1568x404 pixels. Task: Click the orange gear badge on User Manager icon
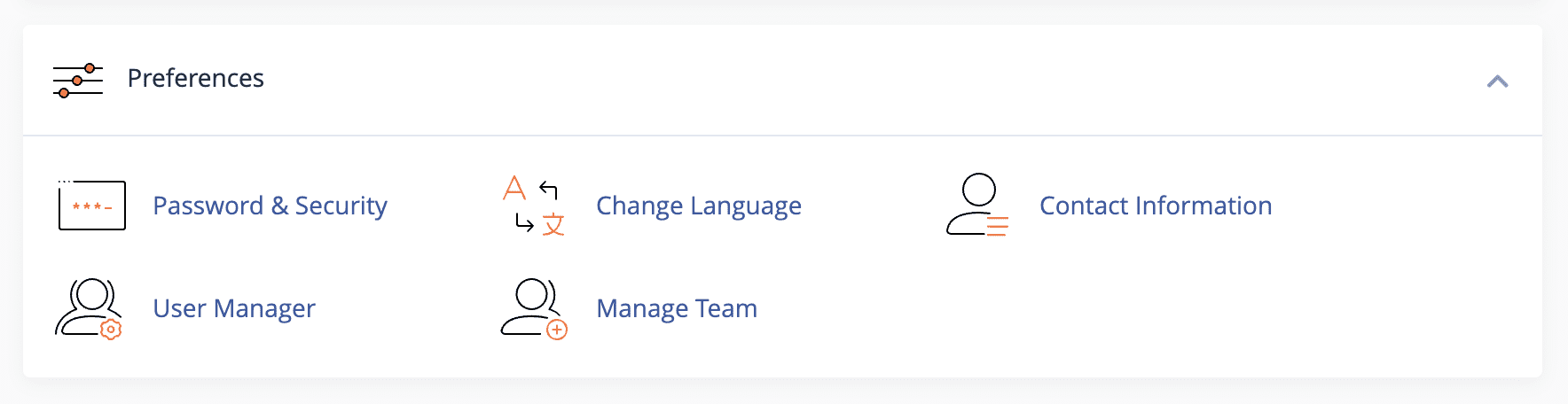tap(111, 330)
